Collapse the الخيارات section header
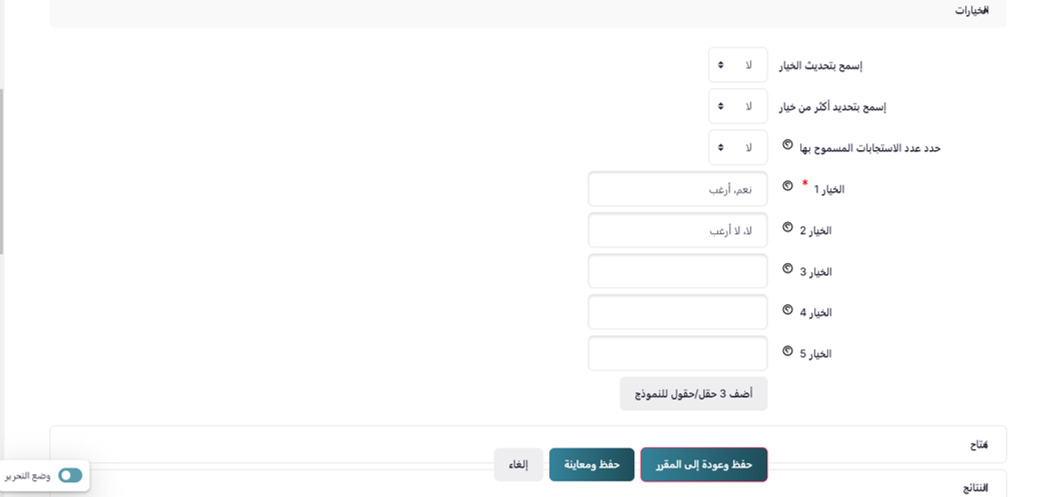The height and width of the screenshot is (497, 1044). point(972,10)
